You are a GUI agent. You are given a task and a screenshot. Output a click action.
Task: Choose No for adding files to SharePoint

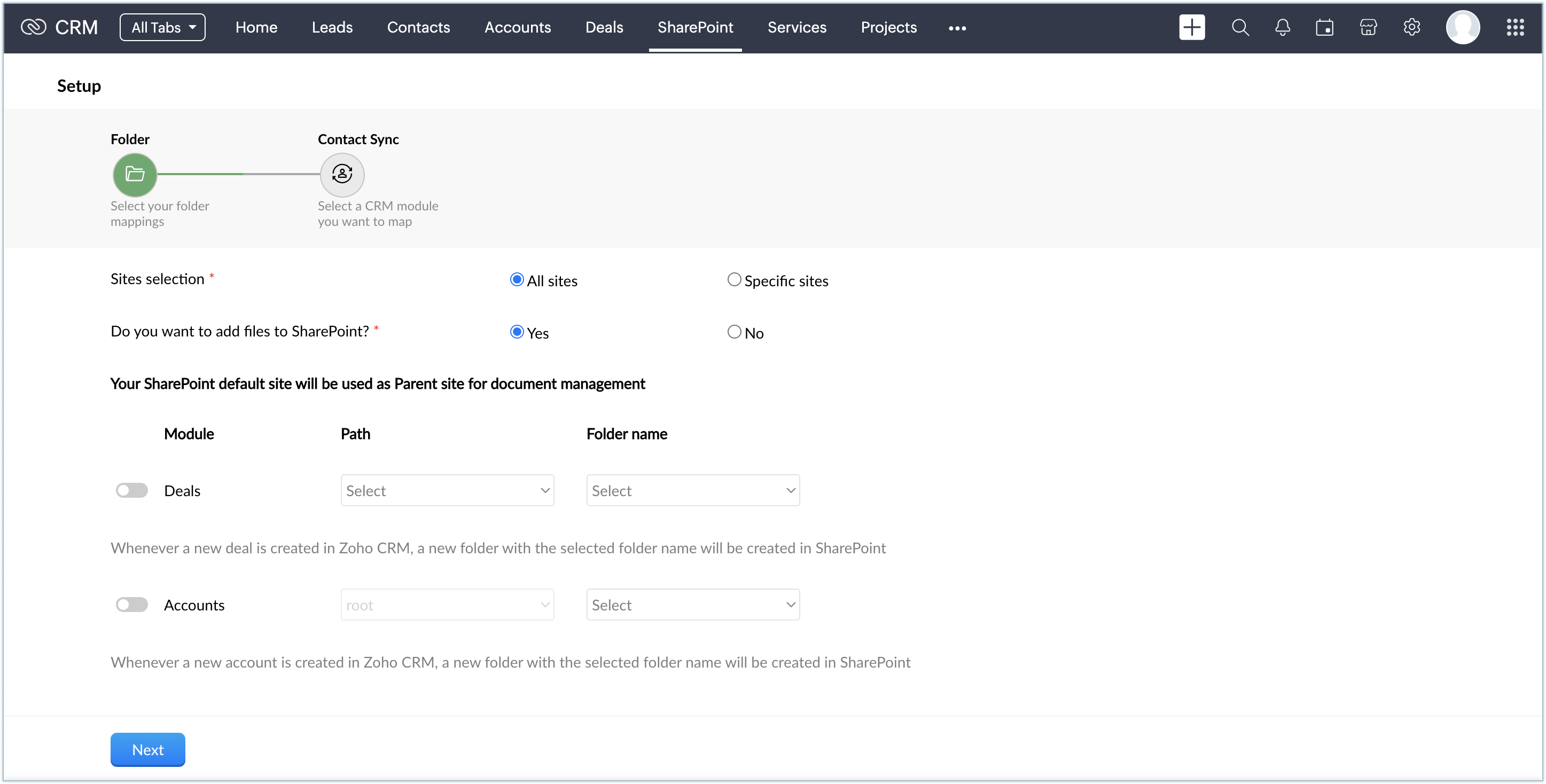coord(734,332)
